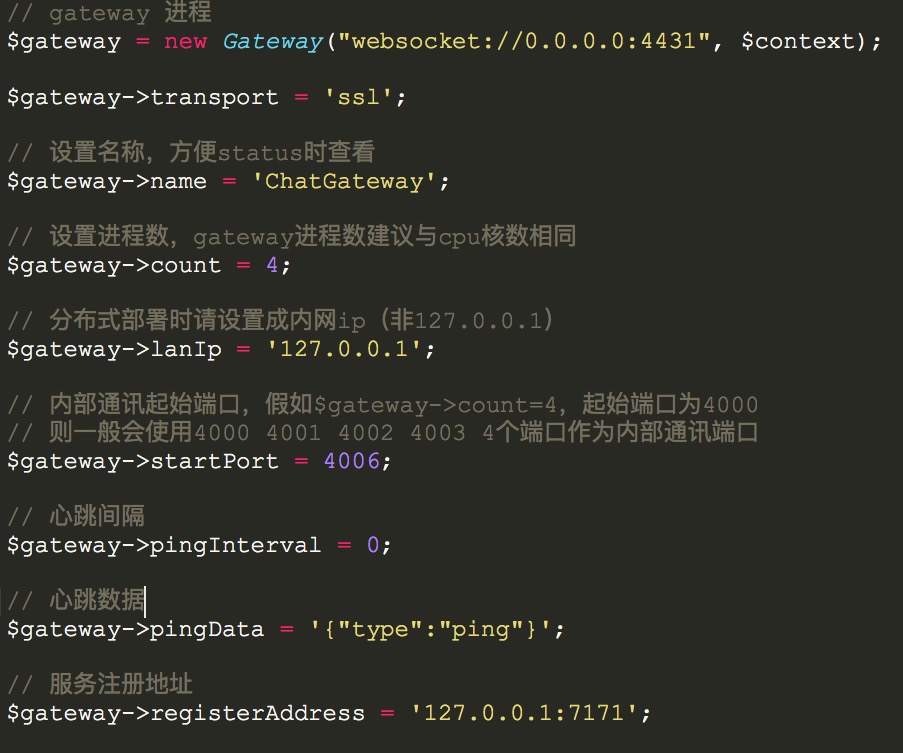Click the "websocket://0.0.0.0:4431" string
Screen dimensions: 903x753
[524, 41]
